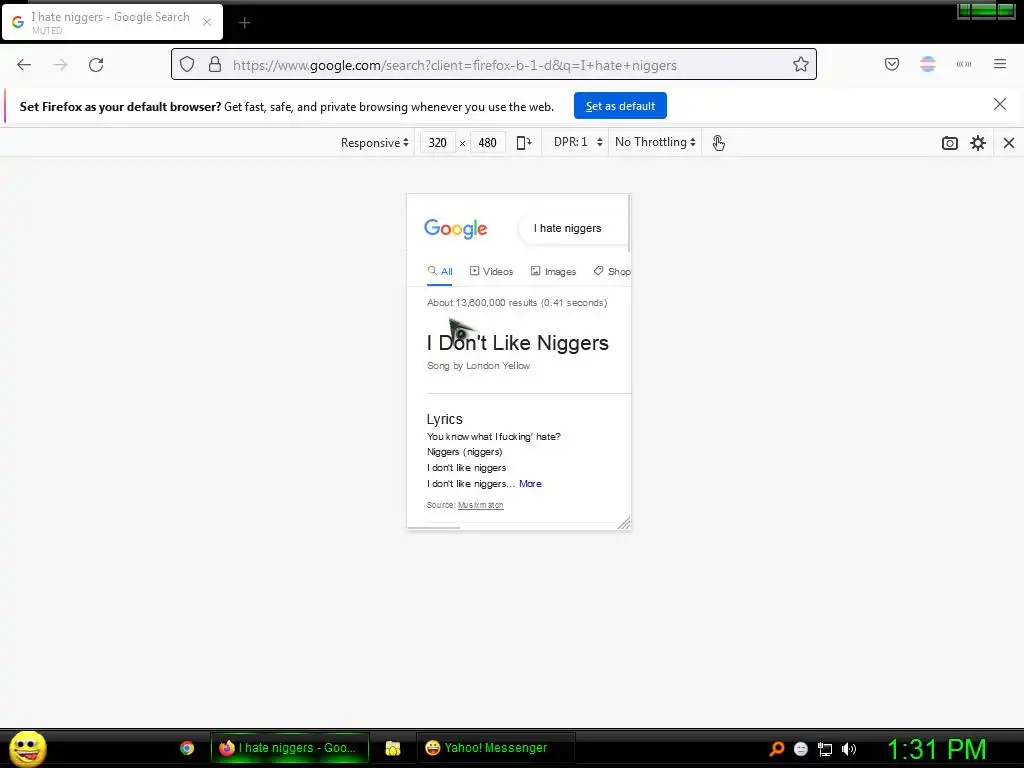The height and width of the screenshot is (768, 1024).
Task: Dismiss the default browser notification bar
Action: click(x=1000, y=104)
